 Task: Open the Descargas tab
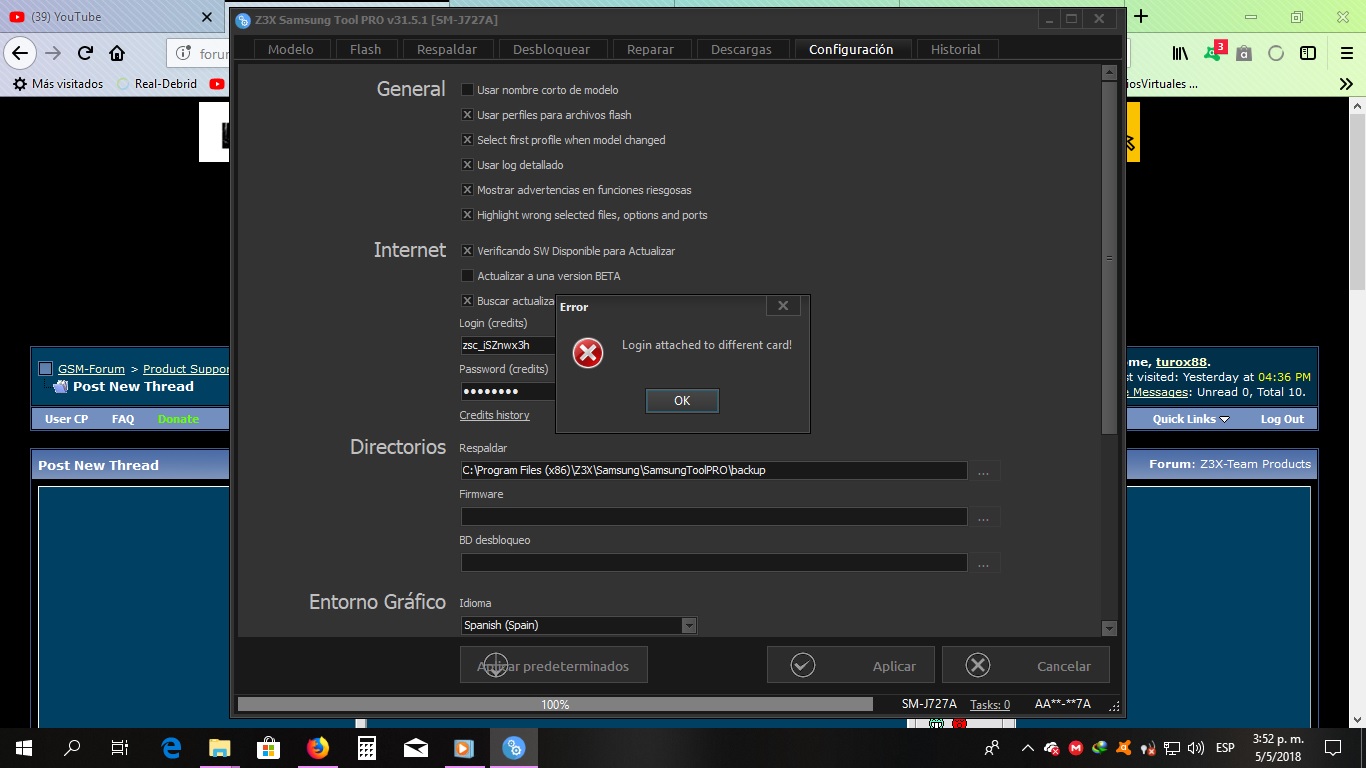[x=741, y=49]
